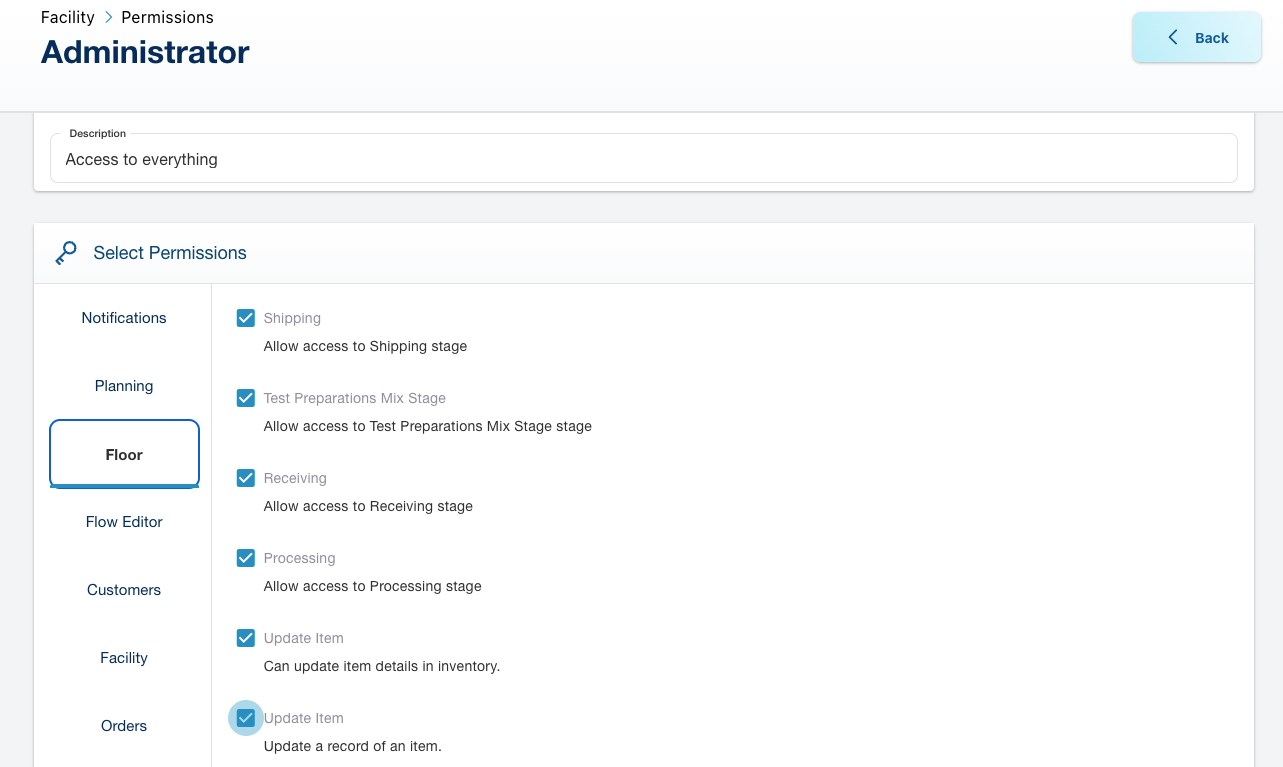Switch to the Notifications permissions tab
The height and width of the screenshot is (767, 1283).
tap(124, 318)
